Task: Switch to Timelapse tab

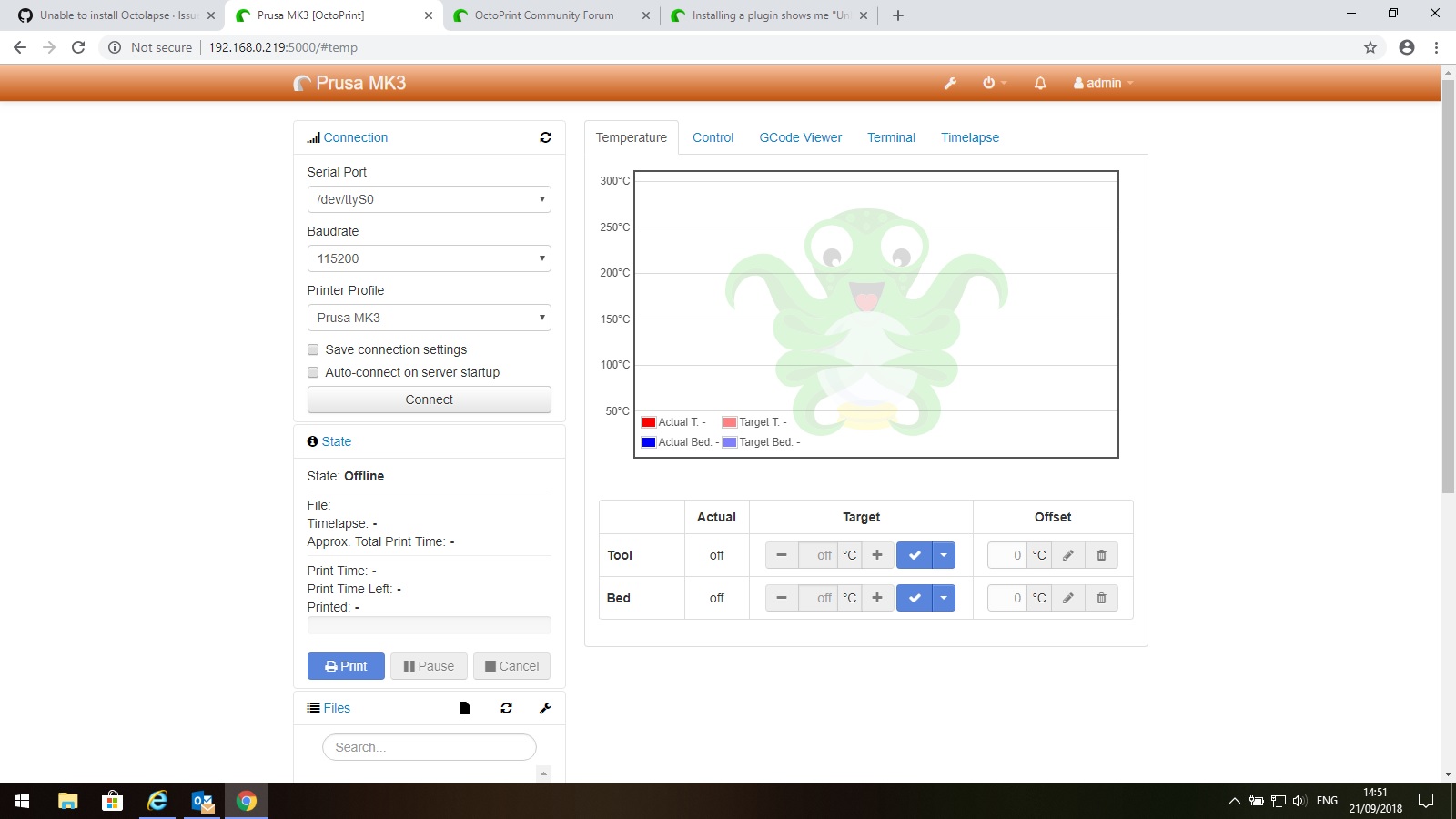Action: [x=970, y=137]
